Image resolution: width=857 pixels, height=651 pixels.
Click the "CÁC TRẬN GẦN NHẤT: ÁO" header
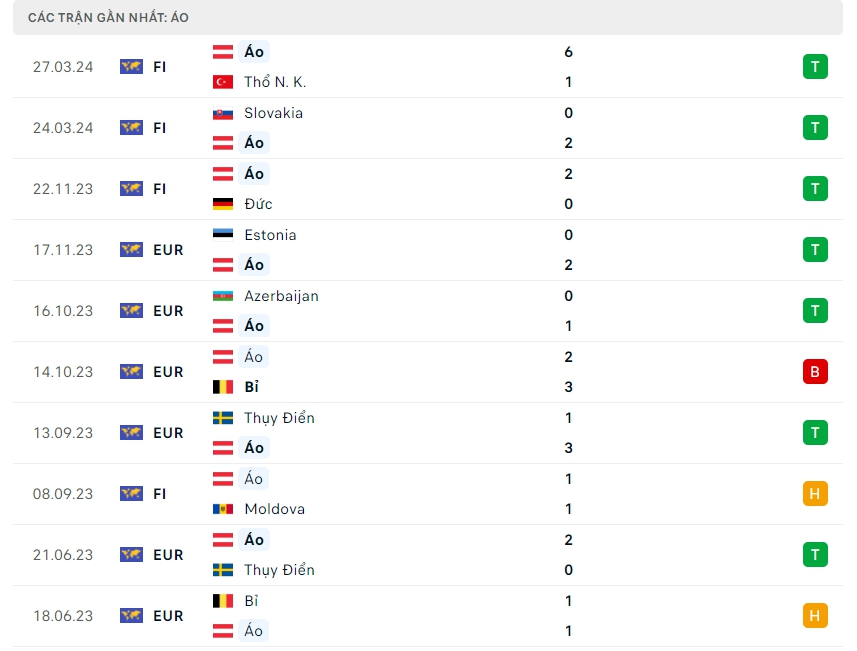coord(108,18)
